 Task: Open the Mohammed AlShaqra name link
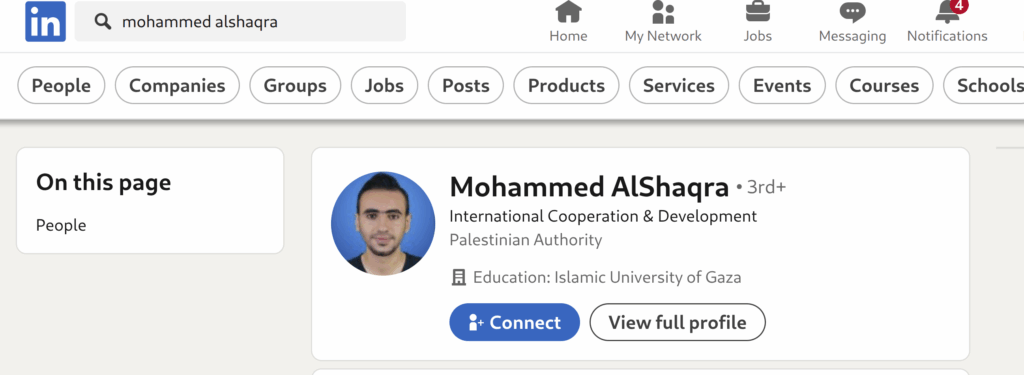click(x=589, y=188)
